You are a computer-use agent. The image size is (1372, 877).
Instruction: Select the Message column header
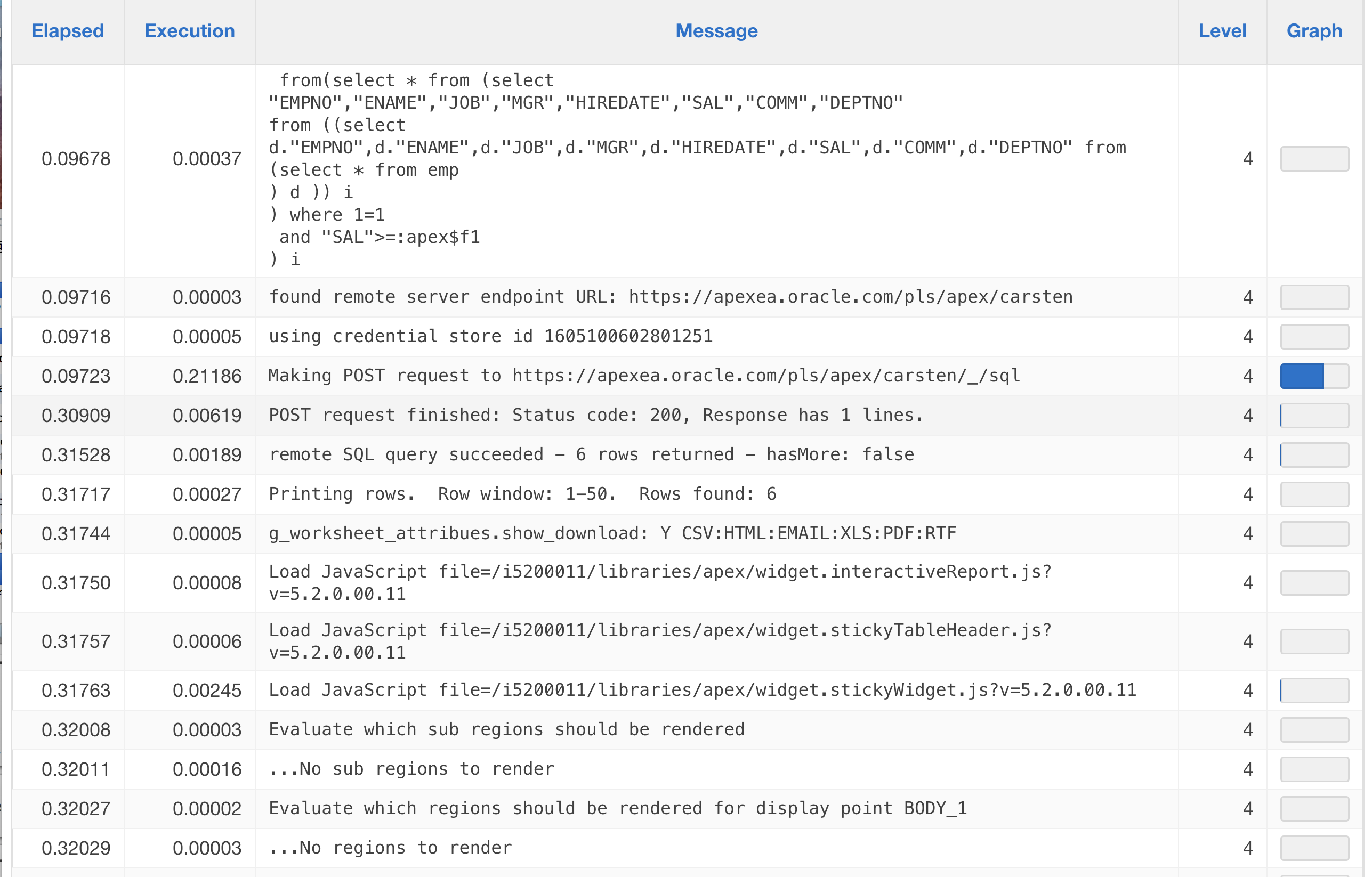tap(716, 31)
